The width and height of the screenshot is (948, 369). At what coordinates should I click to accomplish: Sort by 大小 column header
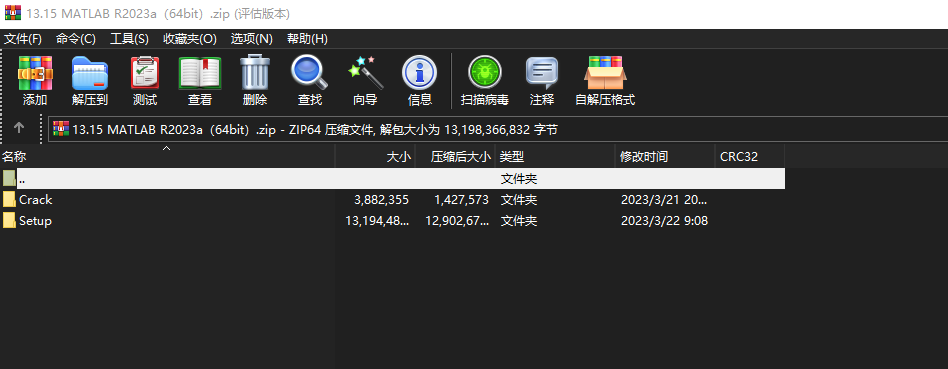pyautogui.click(x=375, y=157)
